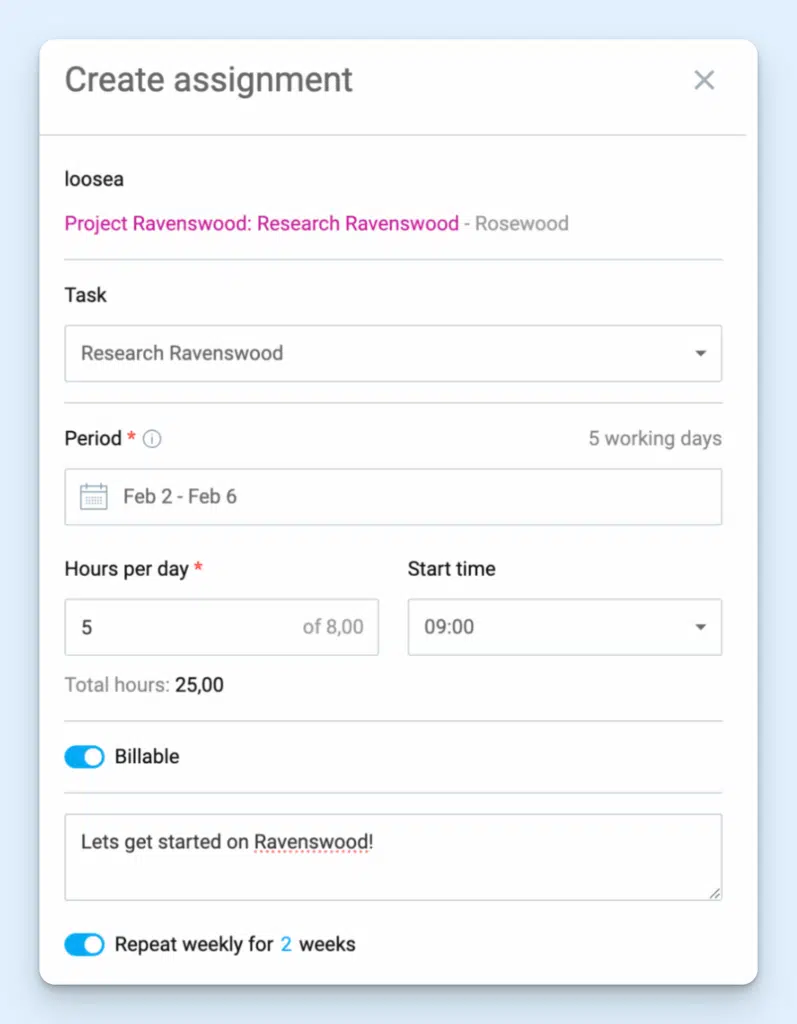Screen dimensions: 797x1024
Task: Click the loosea assignee name
Action: 93,179
